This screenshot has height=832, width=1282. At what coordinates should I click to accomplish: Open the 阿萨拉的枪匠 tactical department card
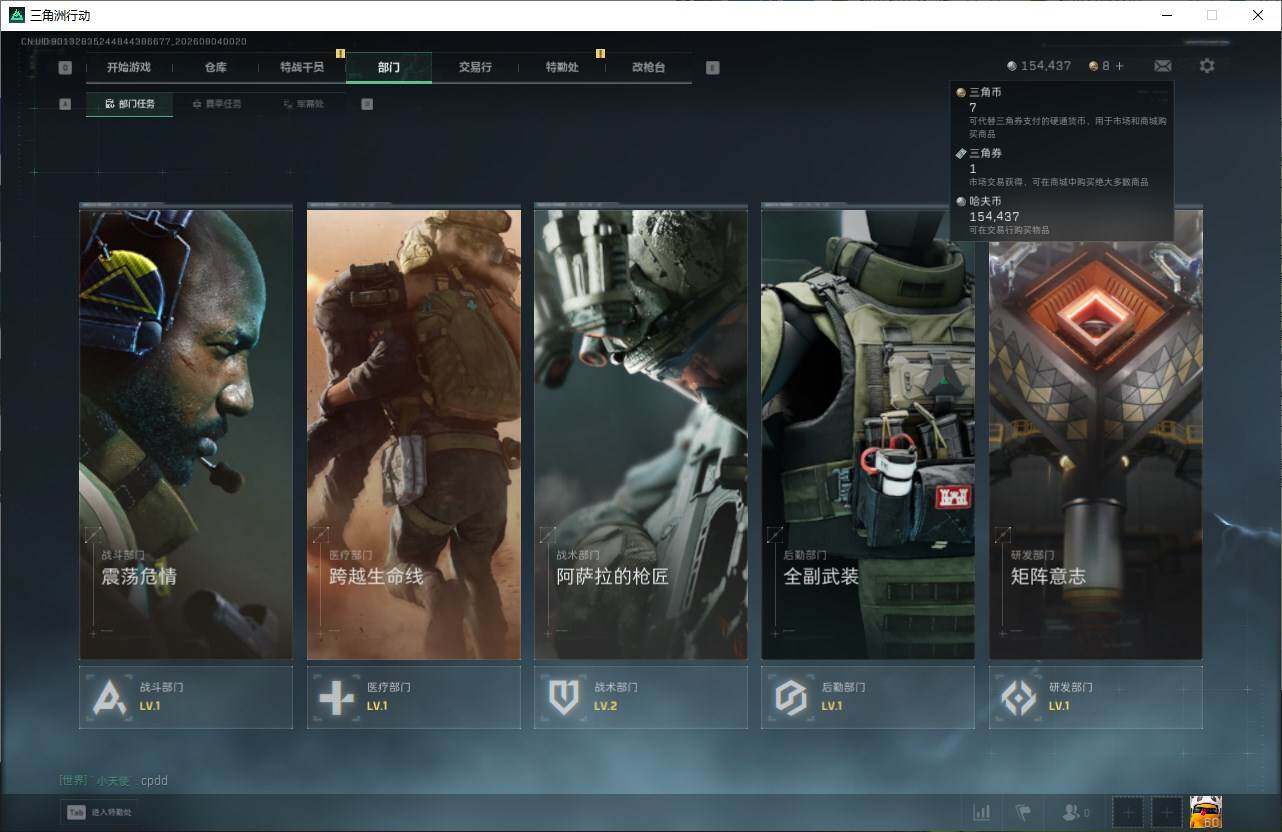pyautogui.click(x=641, y=432)
